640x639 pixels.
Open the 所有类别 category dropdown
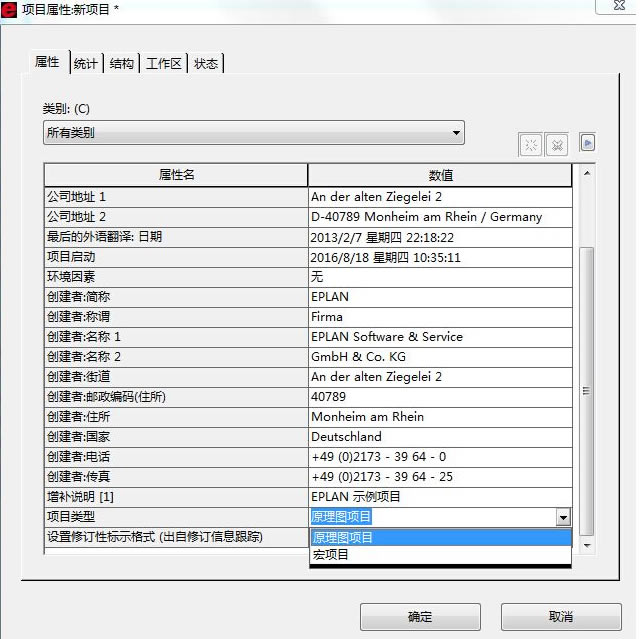pos(254,132)
